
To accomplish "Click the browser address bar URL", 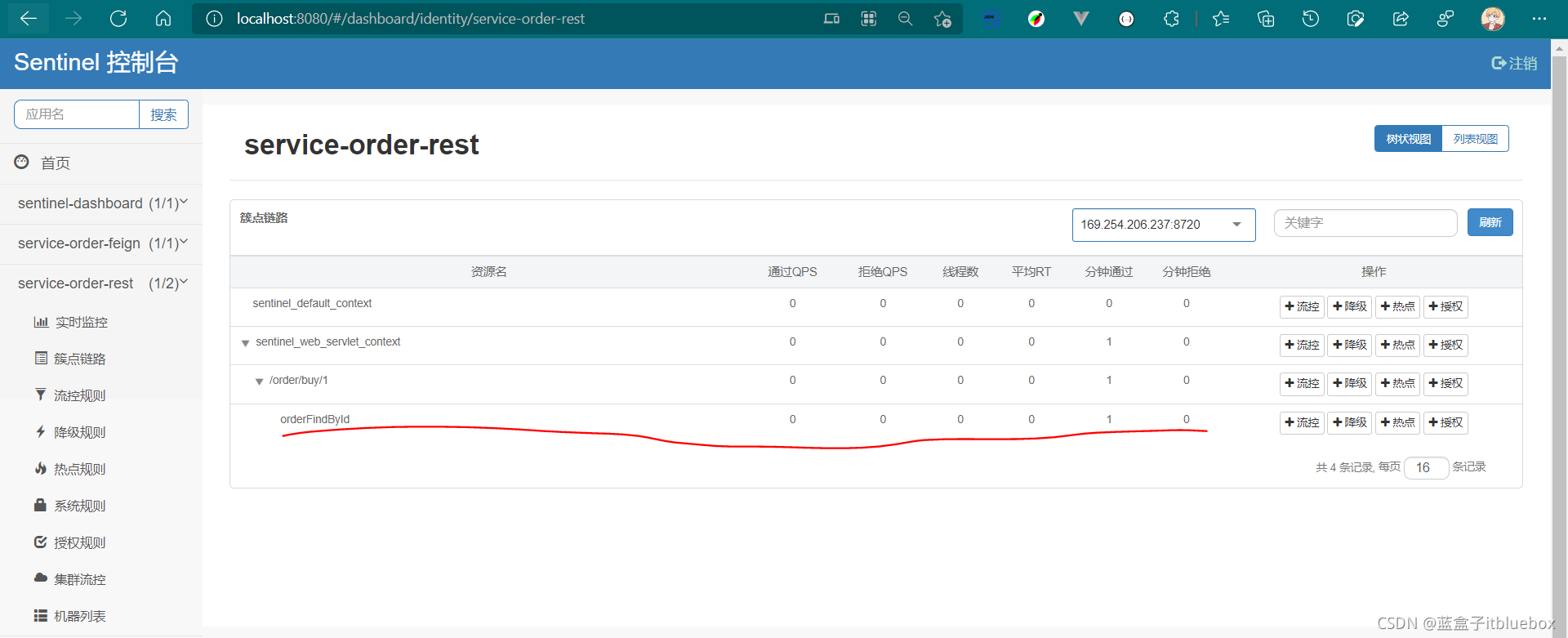I will (411, 19).
